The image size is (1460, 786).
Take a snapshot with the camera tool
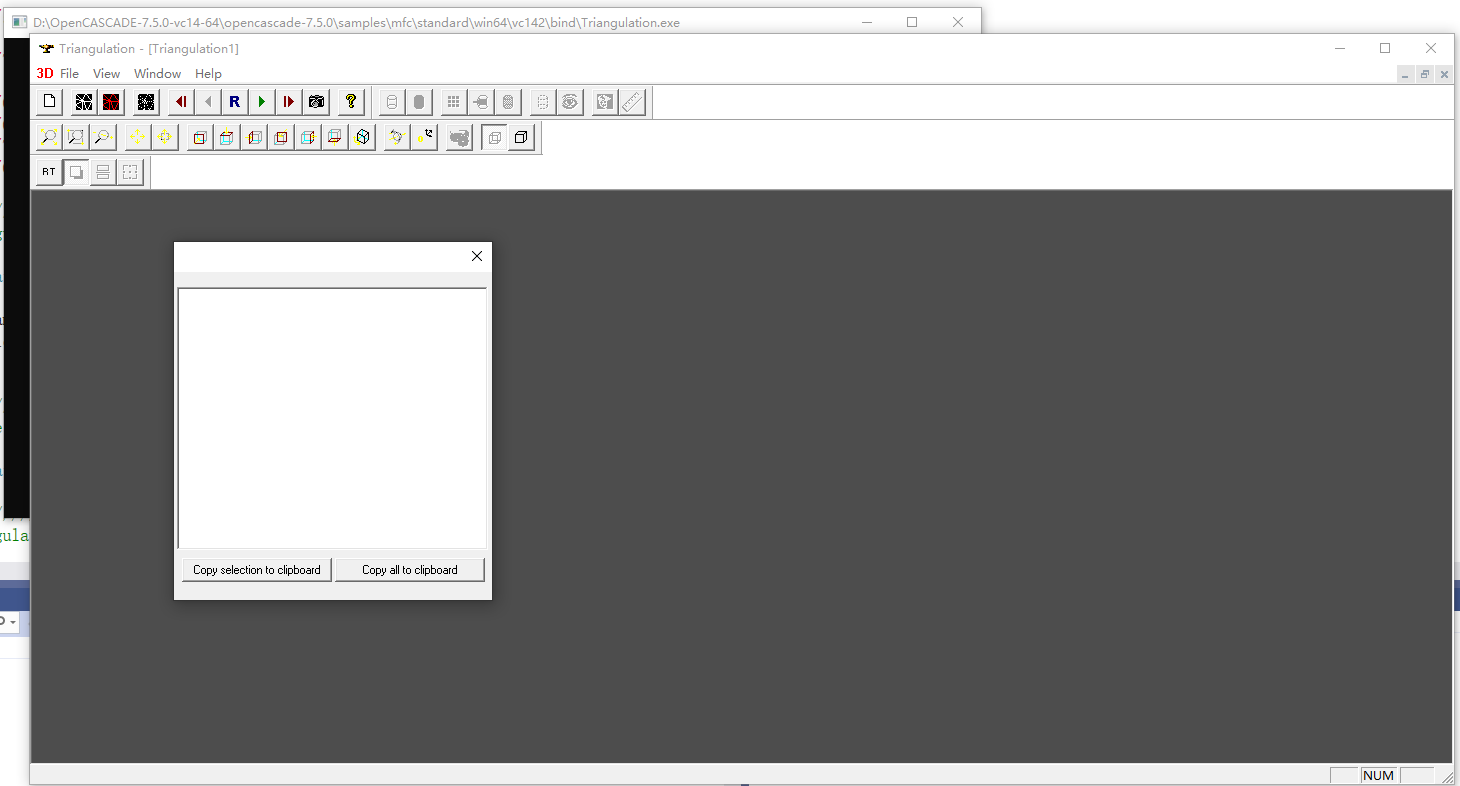316,101
